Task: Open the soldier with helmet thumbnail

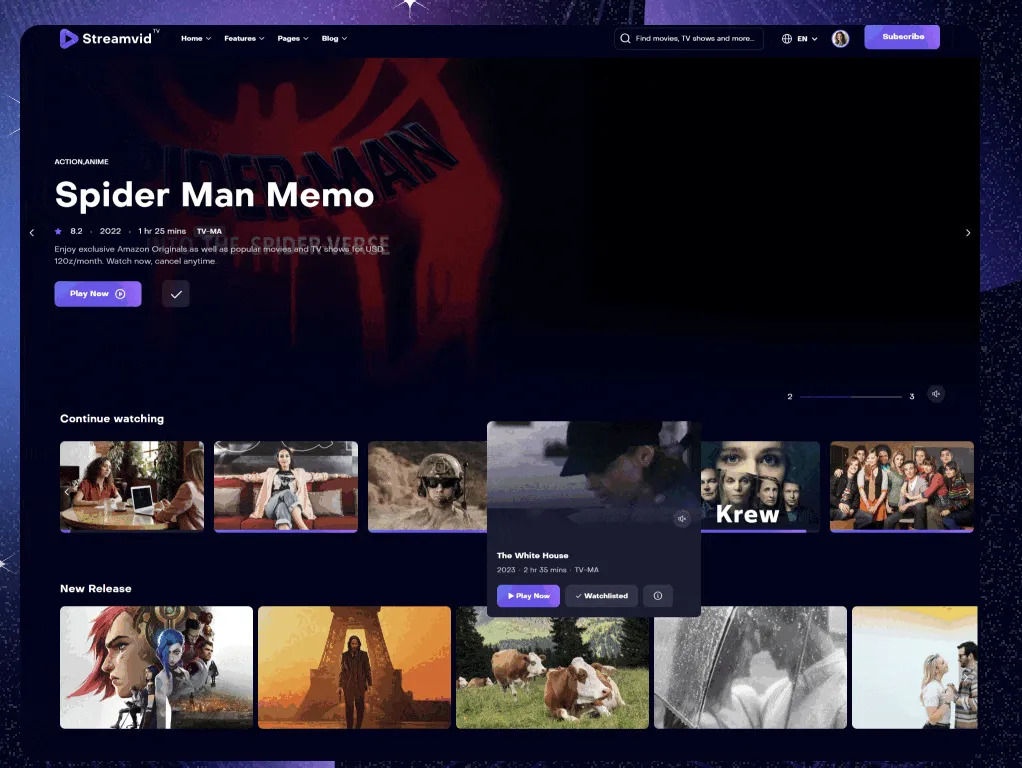Action: click(427, 486)
